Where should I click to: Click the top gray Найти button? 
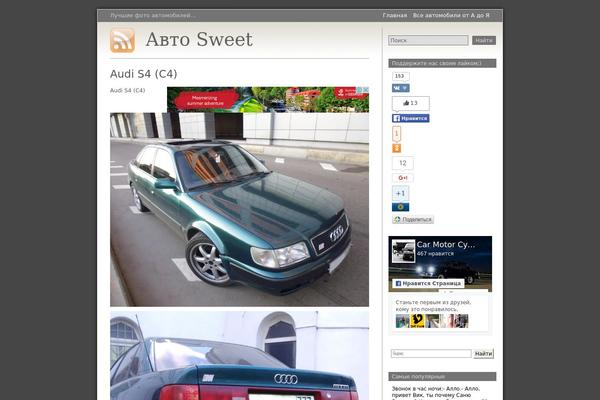pyautogui.click(x=484, y=40)
